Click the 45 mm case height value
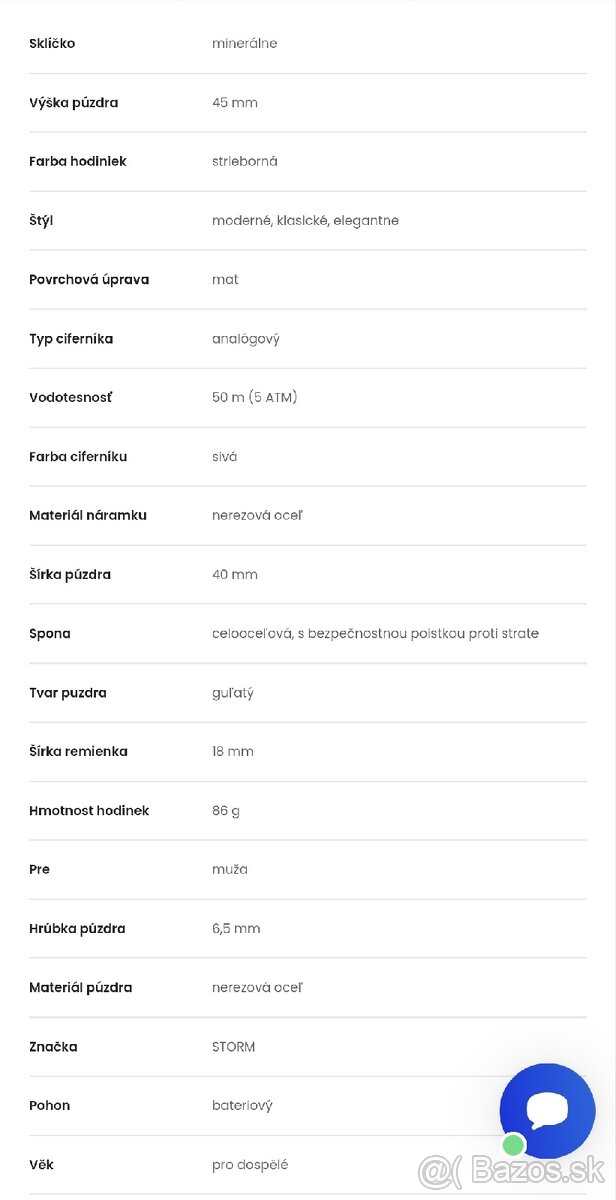The height and width of the screenshot is (1200, 616). coord(235,103)
